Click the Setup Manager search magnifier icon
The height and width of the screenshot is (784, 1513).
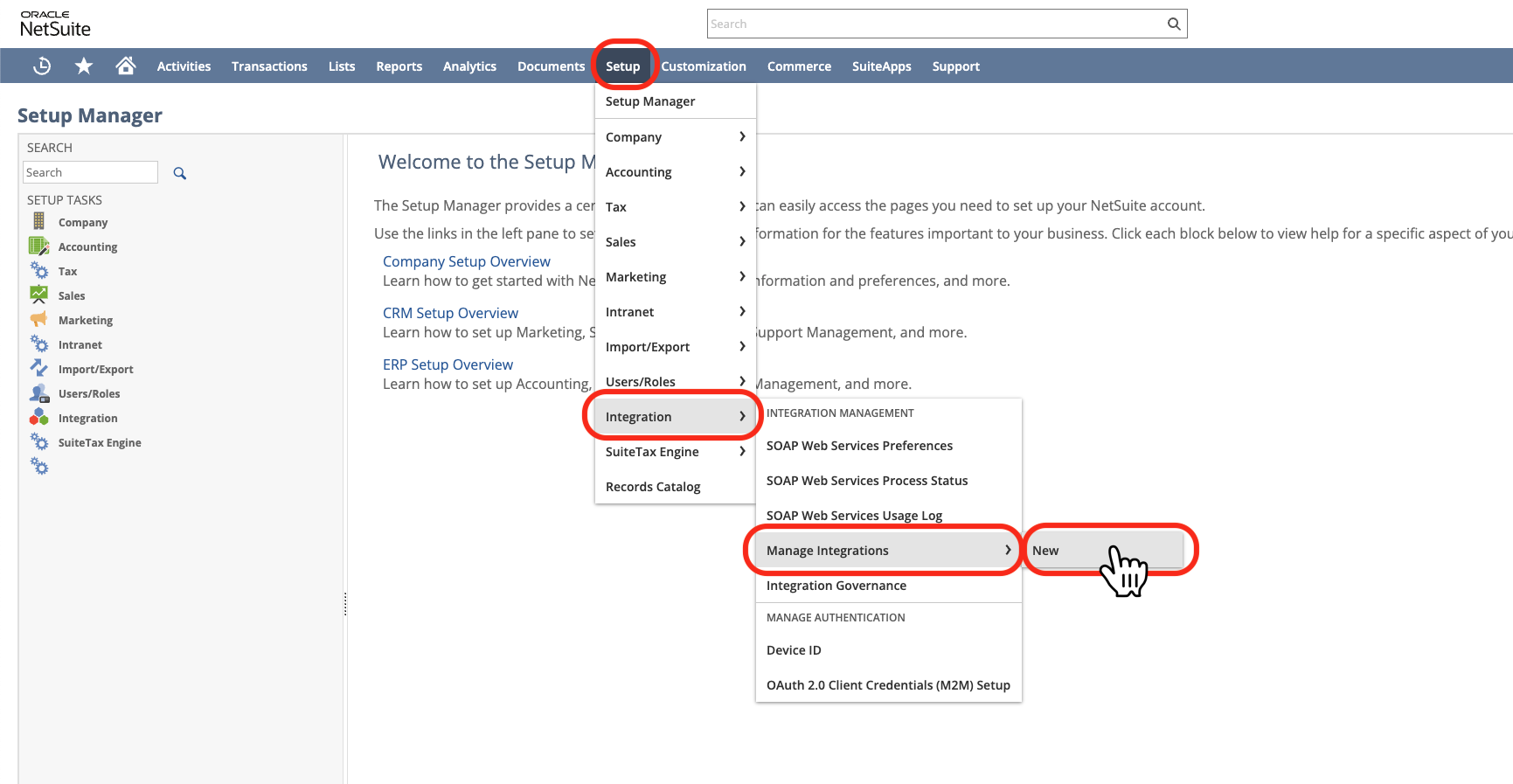point(179,173)
